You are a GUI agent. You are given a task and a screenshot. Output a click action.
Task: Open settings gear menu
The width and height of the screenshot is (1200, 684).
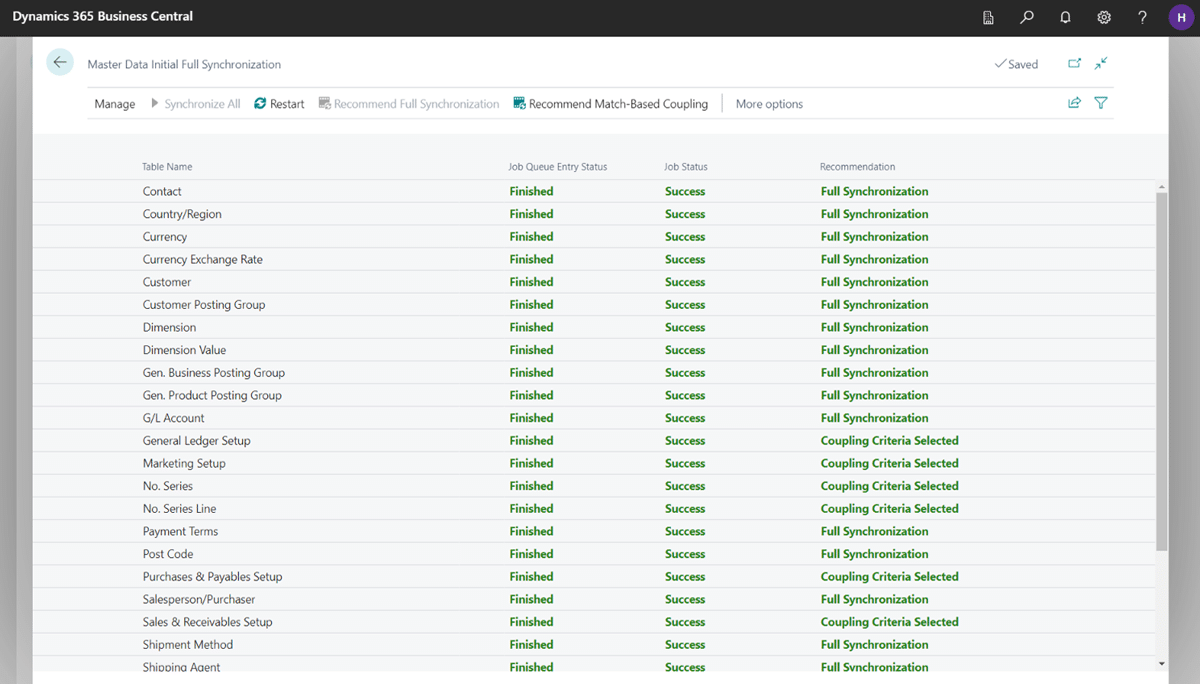(1104, 17)
